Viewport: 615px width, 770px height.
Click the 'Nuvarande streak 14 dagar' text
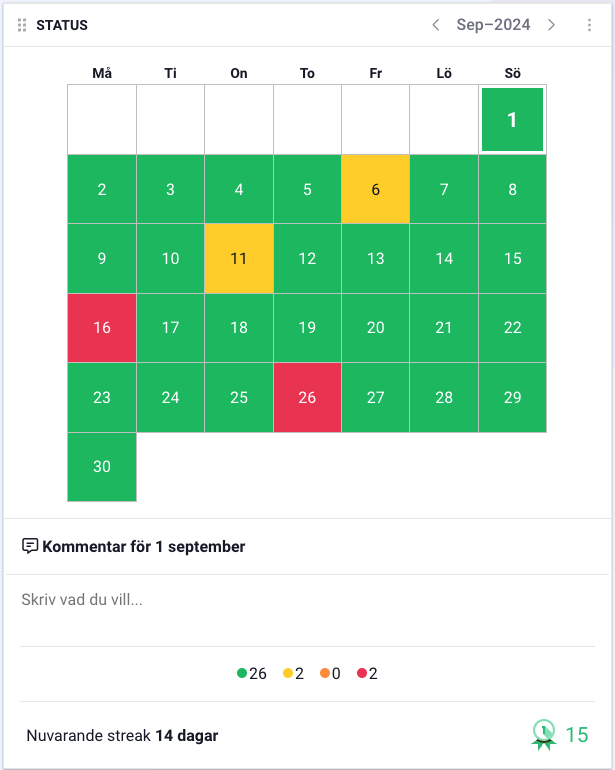pos(122,736)
